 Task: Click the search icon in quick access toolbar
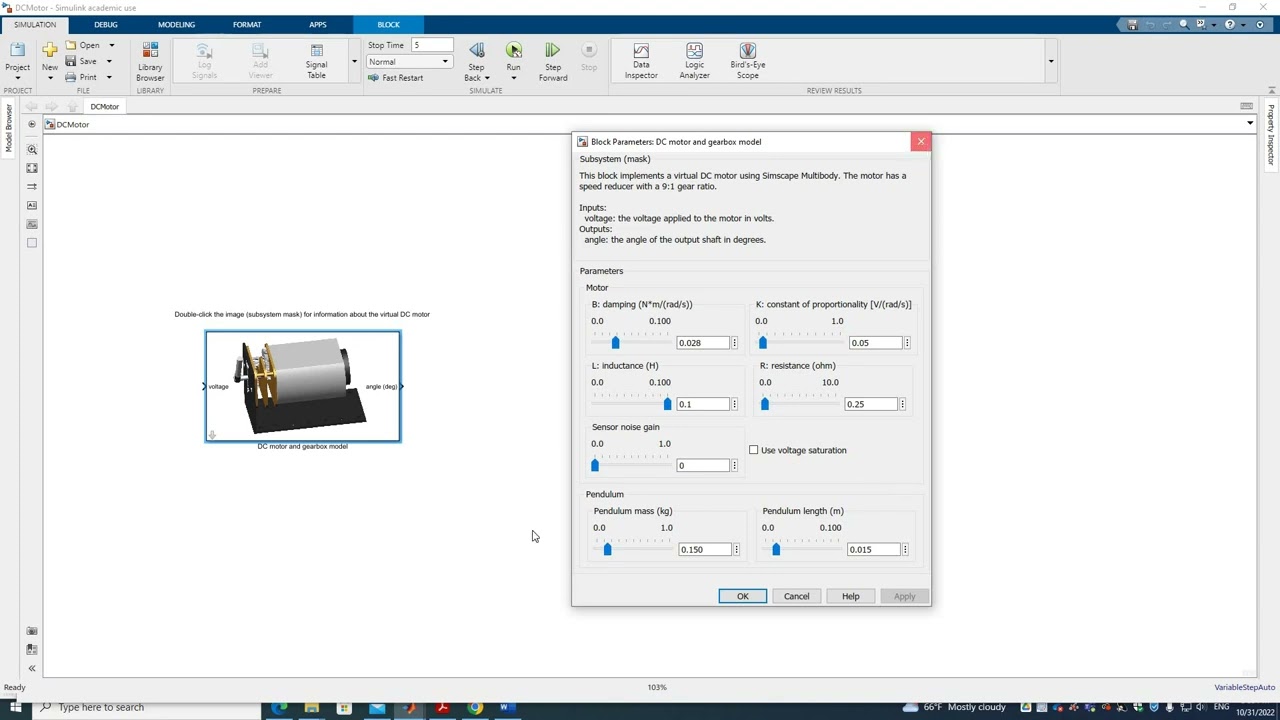pyautogui.click(x=1183, y=25)
